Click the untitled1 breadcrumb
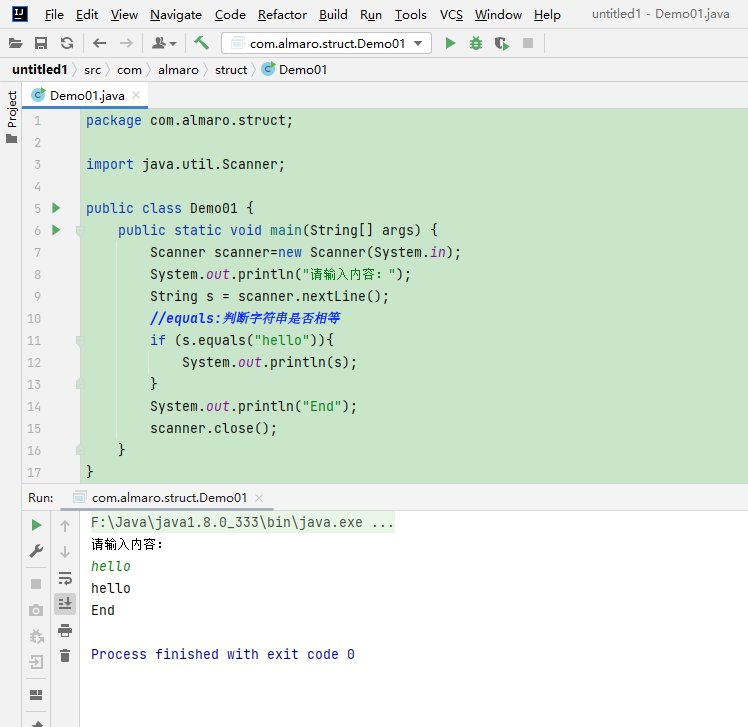Image resolution: width=748 pixels, height=727 pixels. (40, 70)
